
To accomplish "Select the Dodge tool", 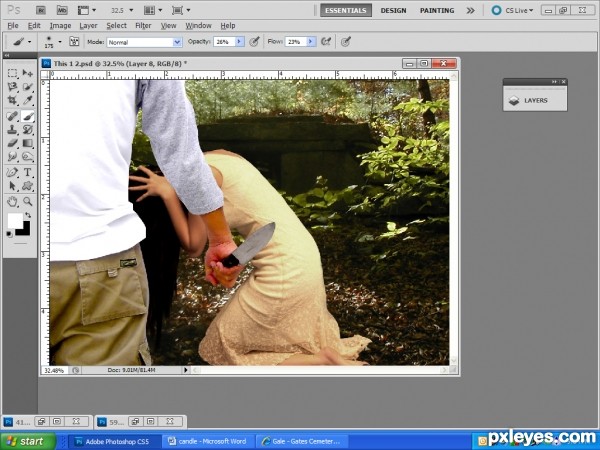I will [x=28, y=157].
